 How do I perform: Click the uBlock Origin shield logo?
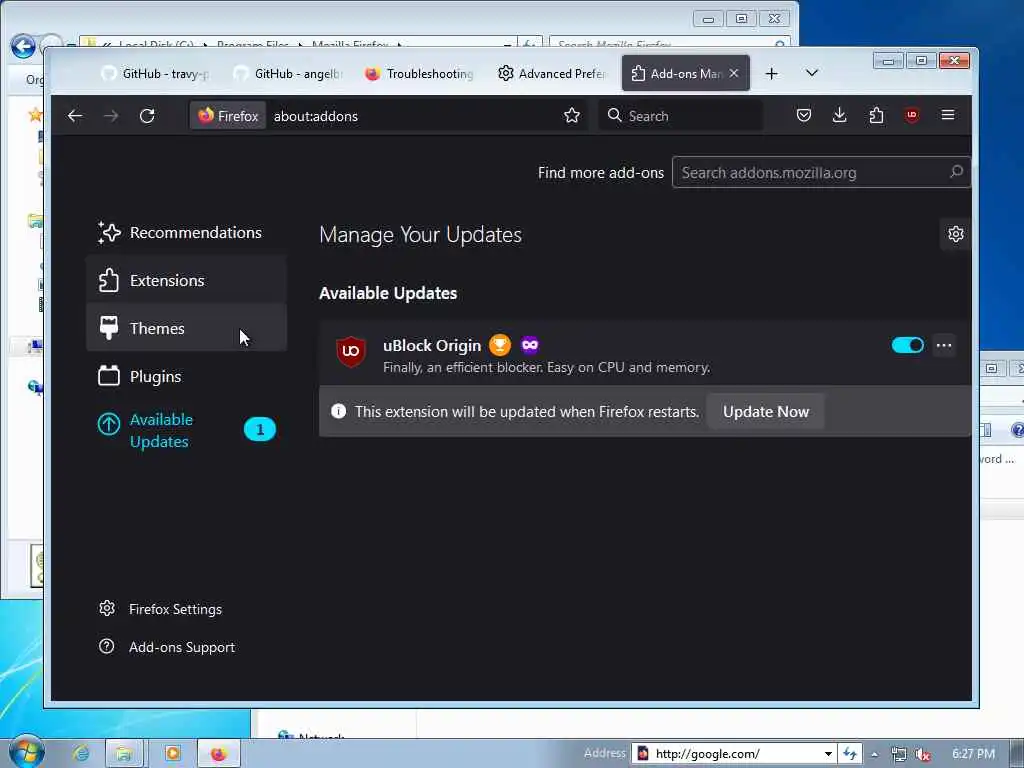[x=351, y=351]
